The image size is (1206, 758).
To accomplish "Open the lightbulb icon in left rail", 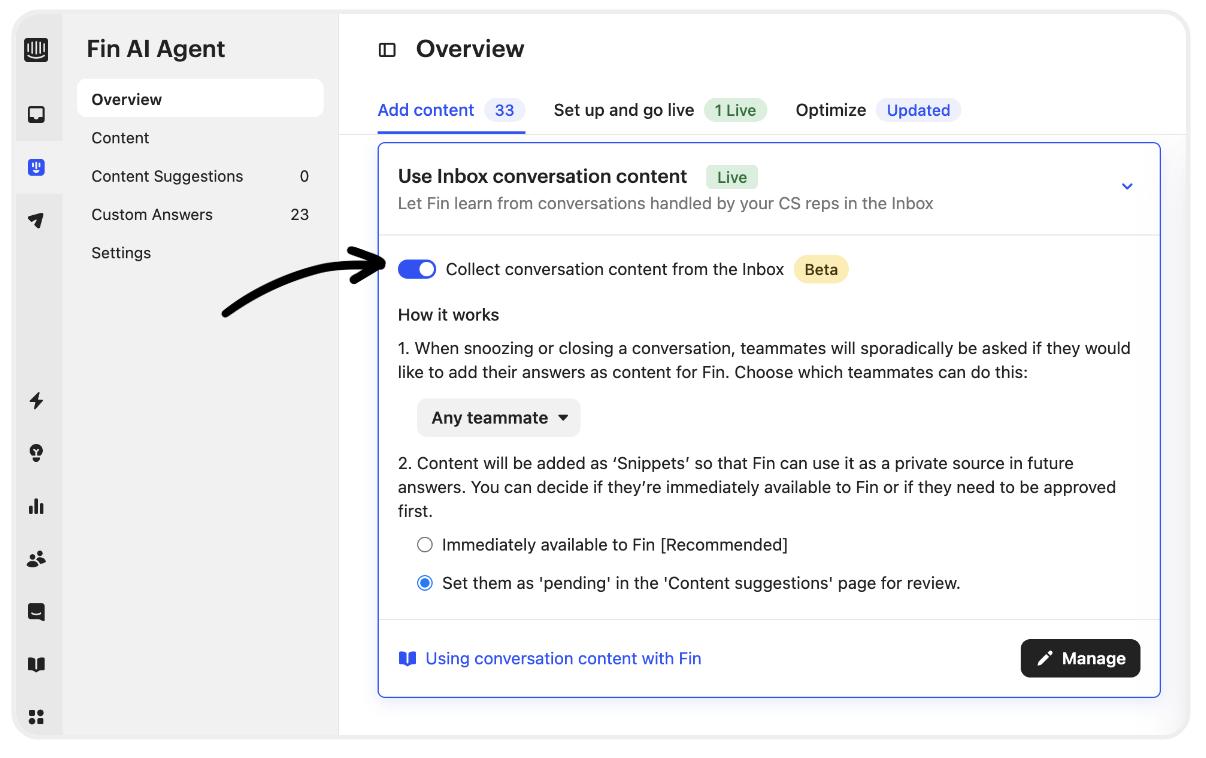I will 36,453.
